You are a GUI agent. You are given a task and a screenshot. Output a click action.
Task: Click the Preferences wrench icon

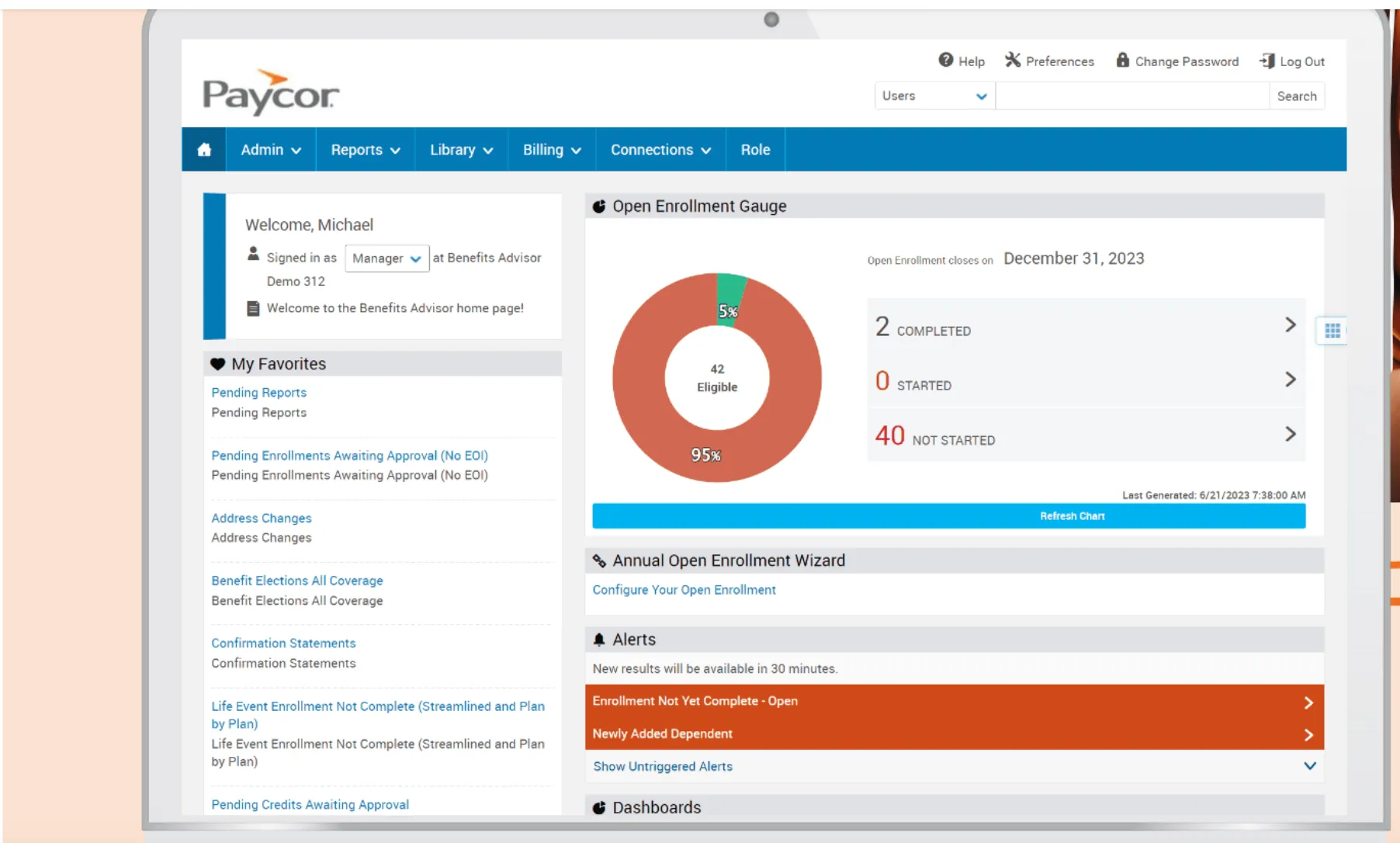[1013, 60]
